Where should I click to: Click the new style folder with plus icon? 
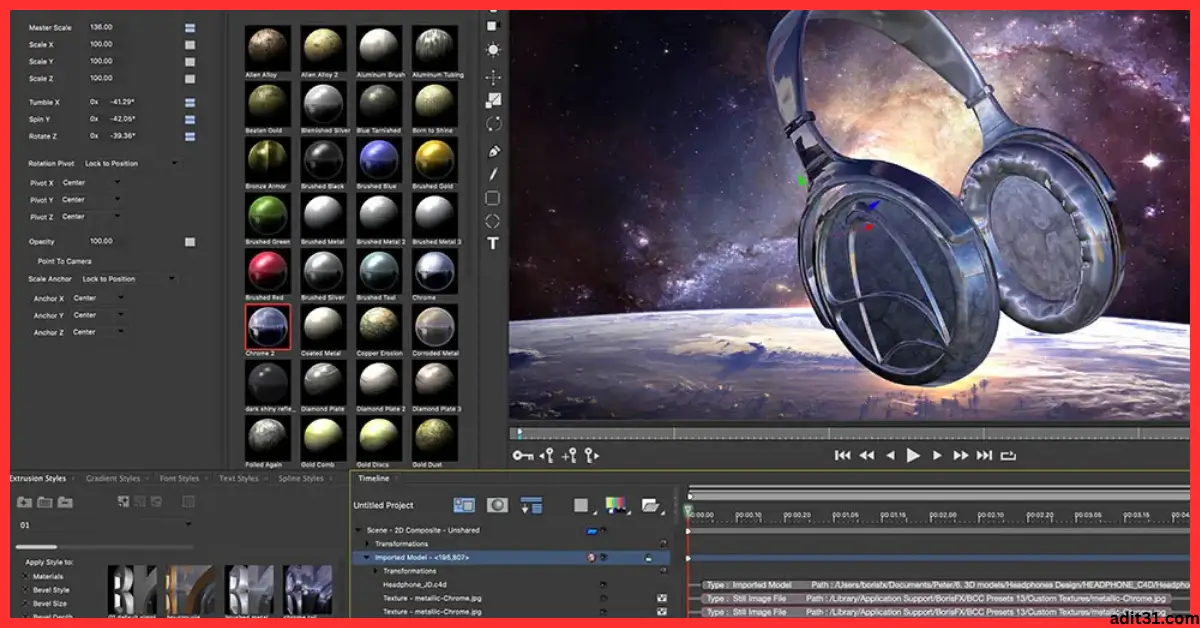pyautogui.click(x=25, y=502)
